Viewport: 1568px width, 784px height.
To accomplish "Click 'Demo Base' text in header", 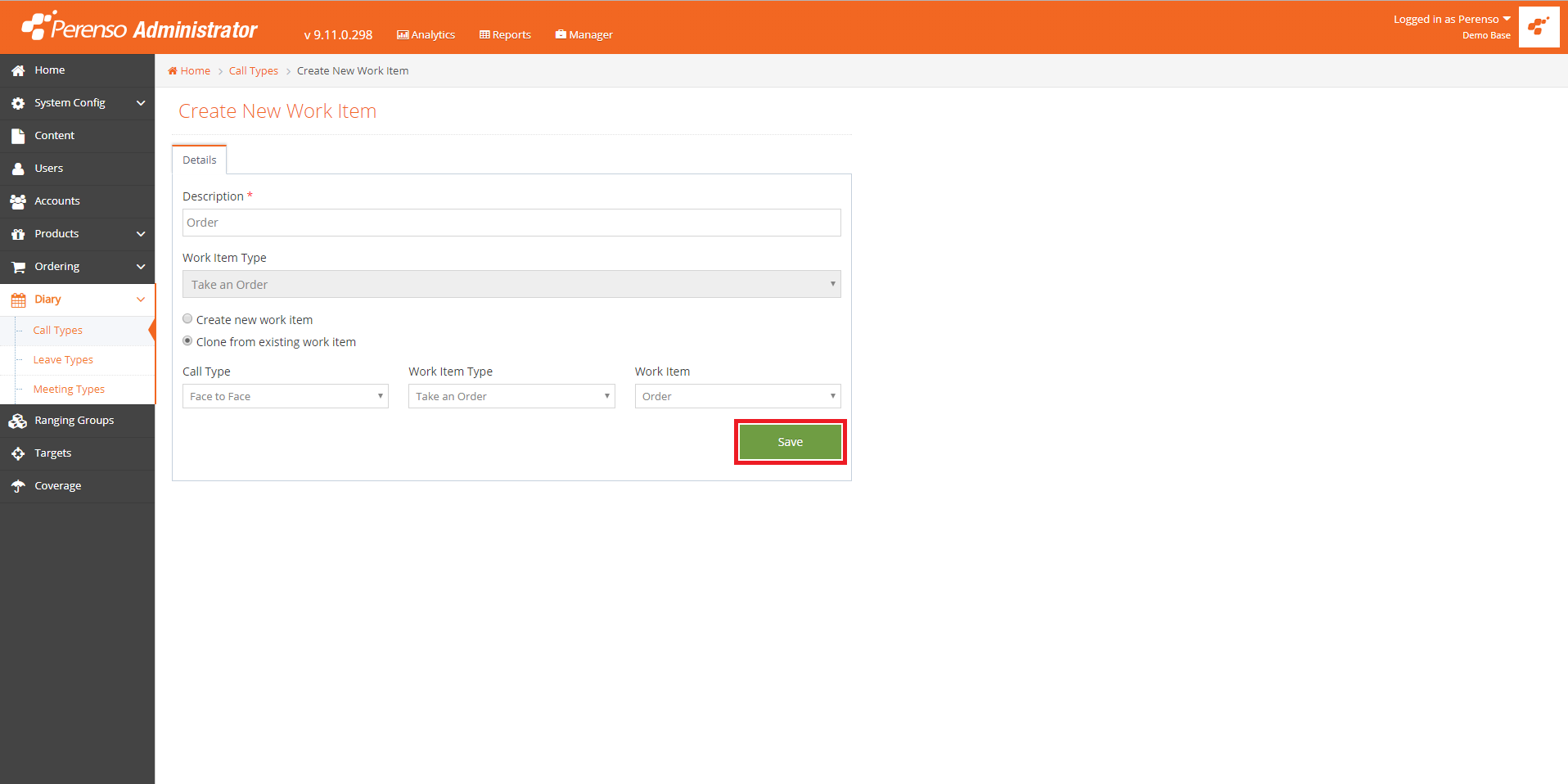I will click(x=1486, y=35).
